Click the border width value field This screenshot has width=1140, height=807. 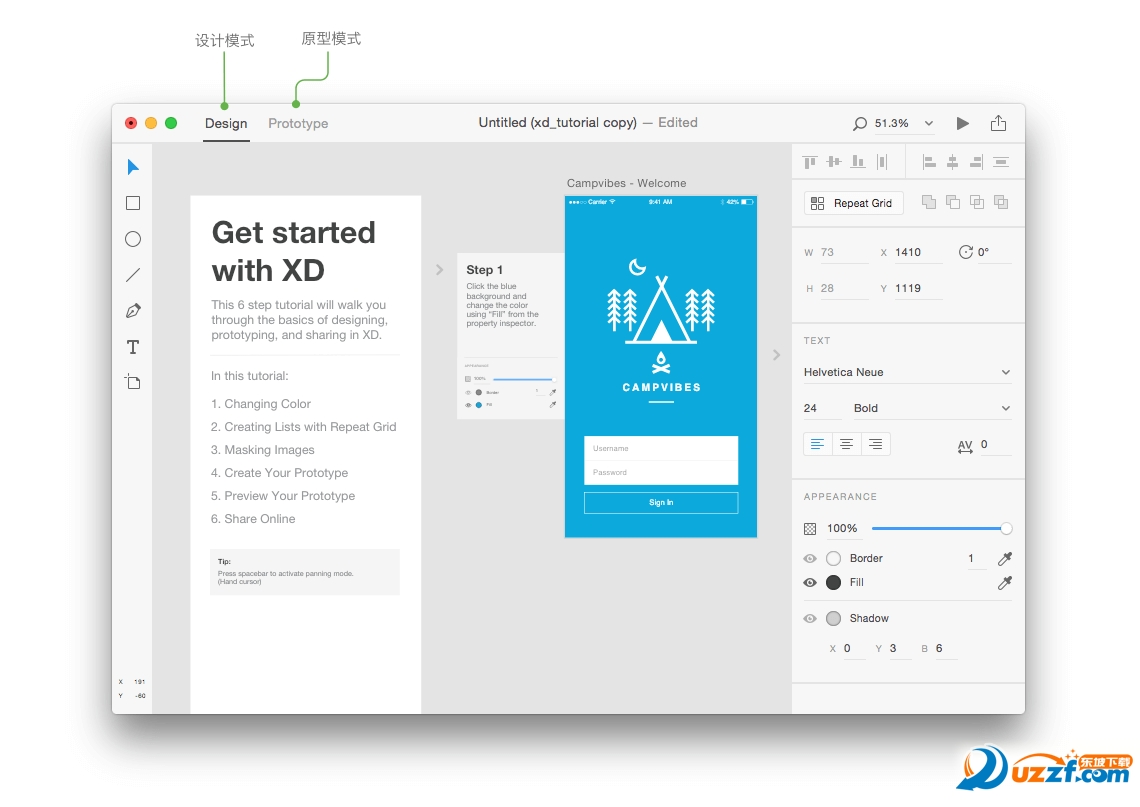(976, 558)
